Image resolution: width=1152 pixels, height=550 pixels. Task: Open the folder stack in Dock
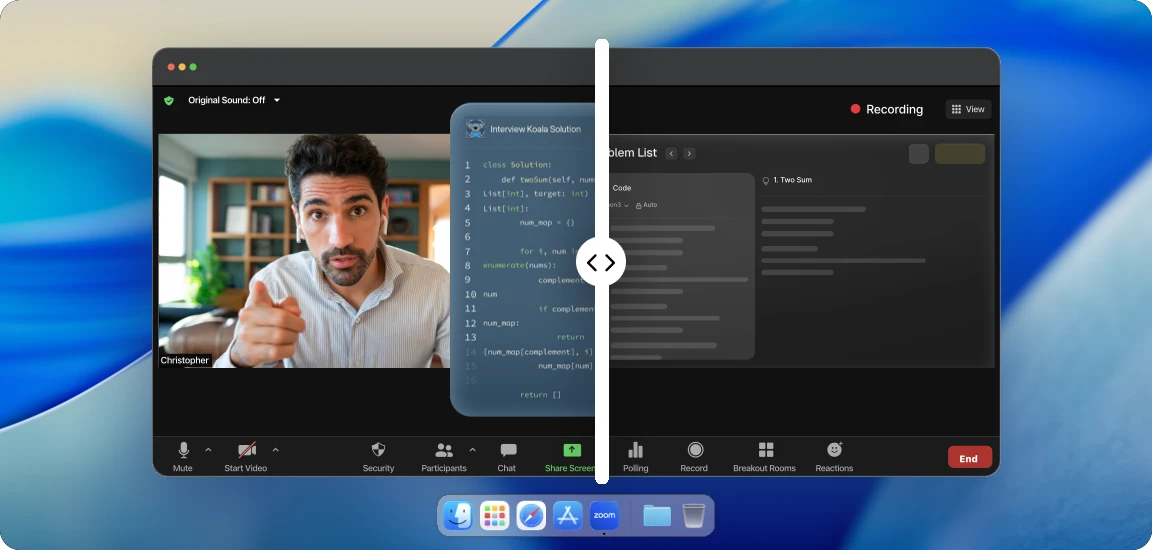pyautogui.click(x=657, y=515)
